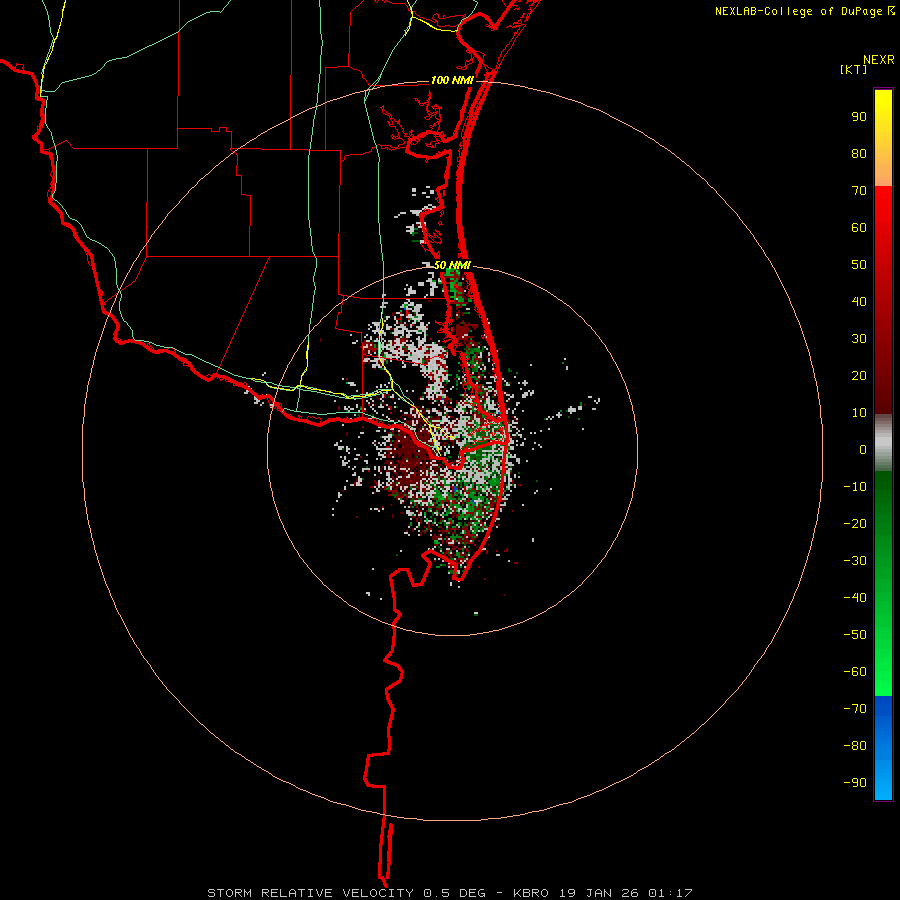Click the 100 NMI range ring label
This screenshot has width=900, height=900.
click(x=452, y=80)
